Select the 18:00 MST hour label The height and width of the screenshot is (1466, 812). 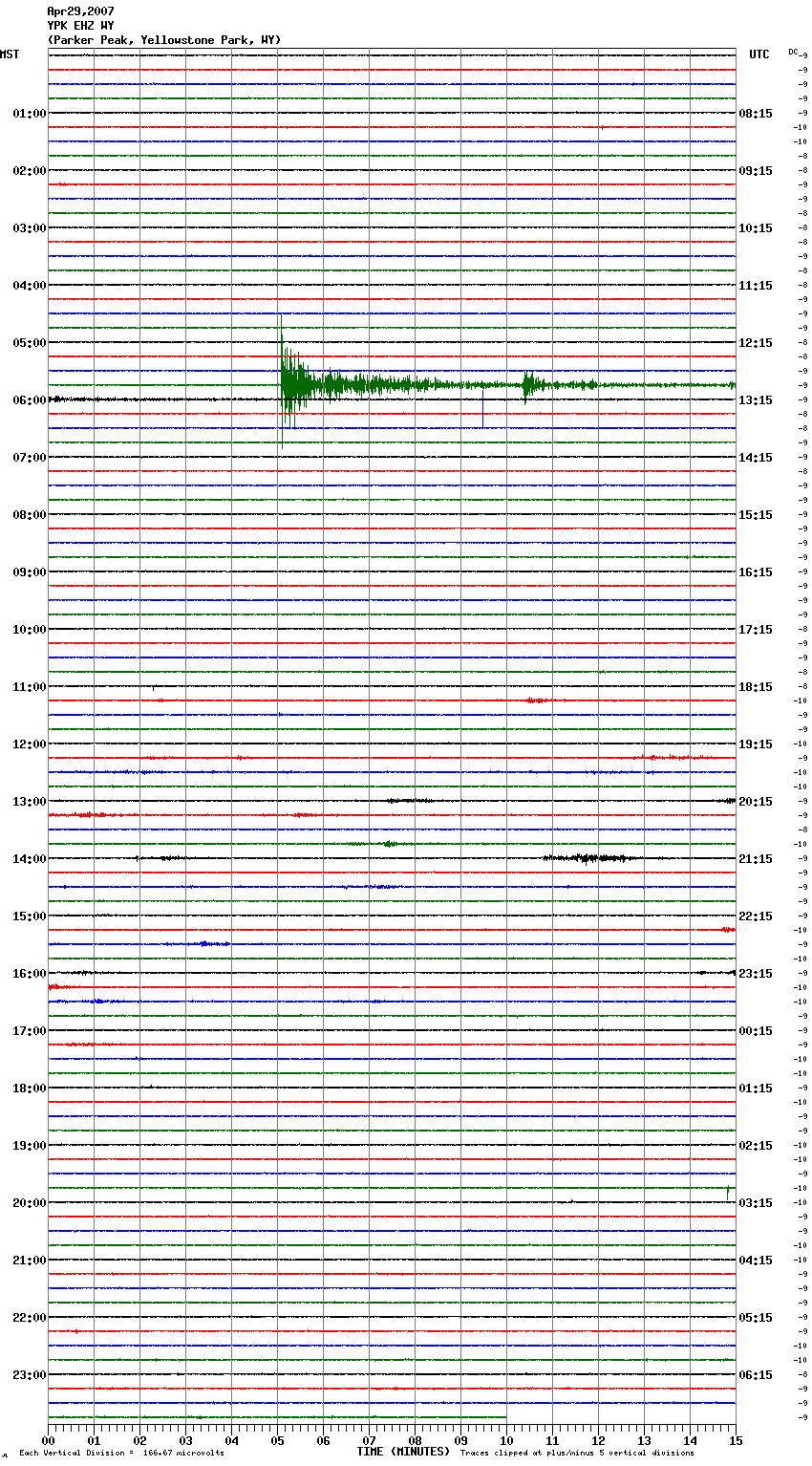coord(30,1089)
